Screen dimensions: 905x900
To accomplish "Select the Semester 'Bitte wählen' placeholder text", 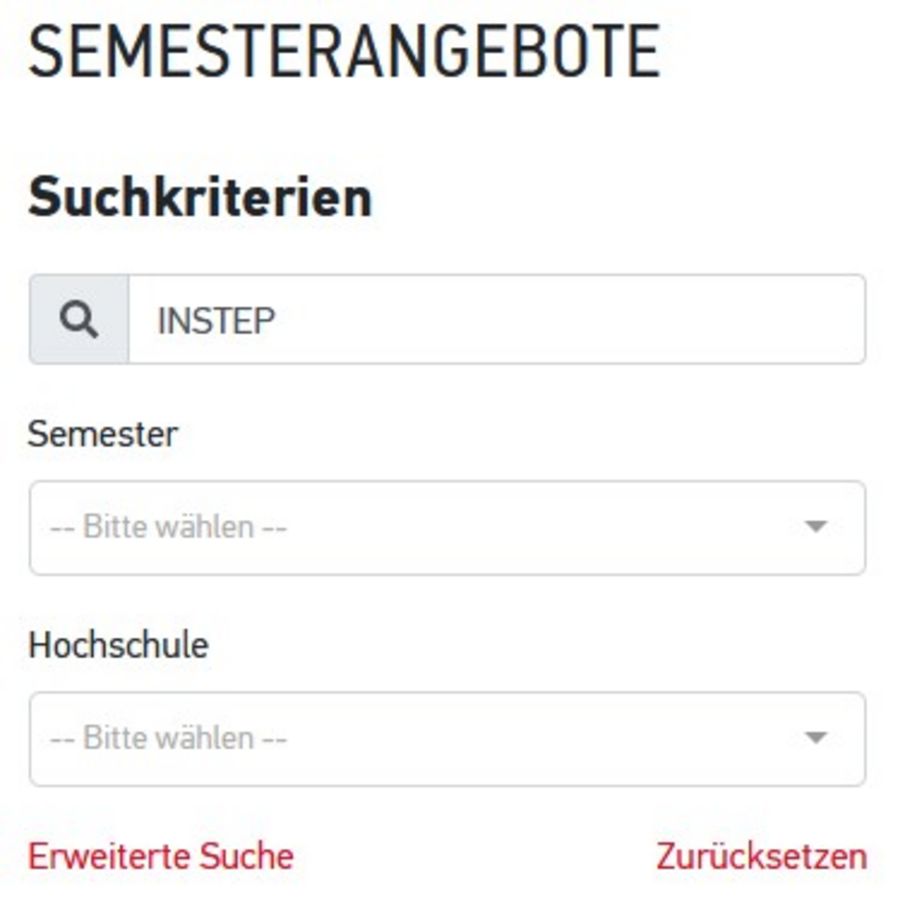I will pos(169,527).
